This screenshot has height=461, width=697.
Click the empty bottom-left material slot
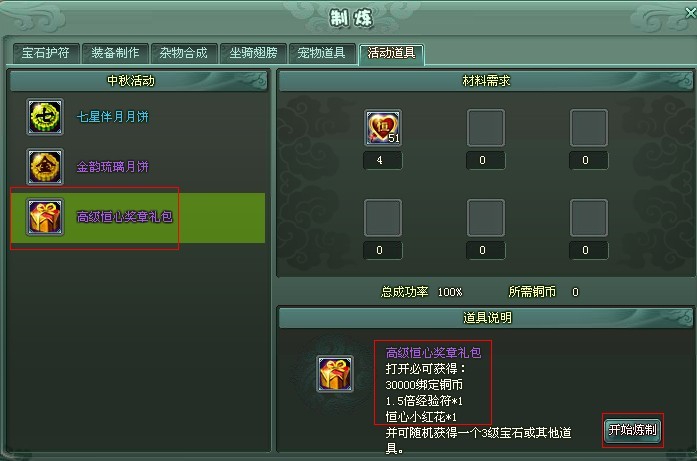pyautogui.click(x=383, y=218)
